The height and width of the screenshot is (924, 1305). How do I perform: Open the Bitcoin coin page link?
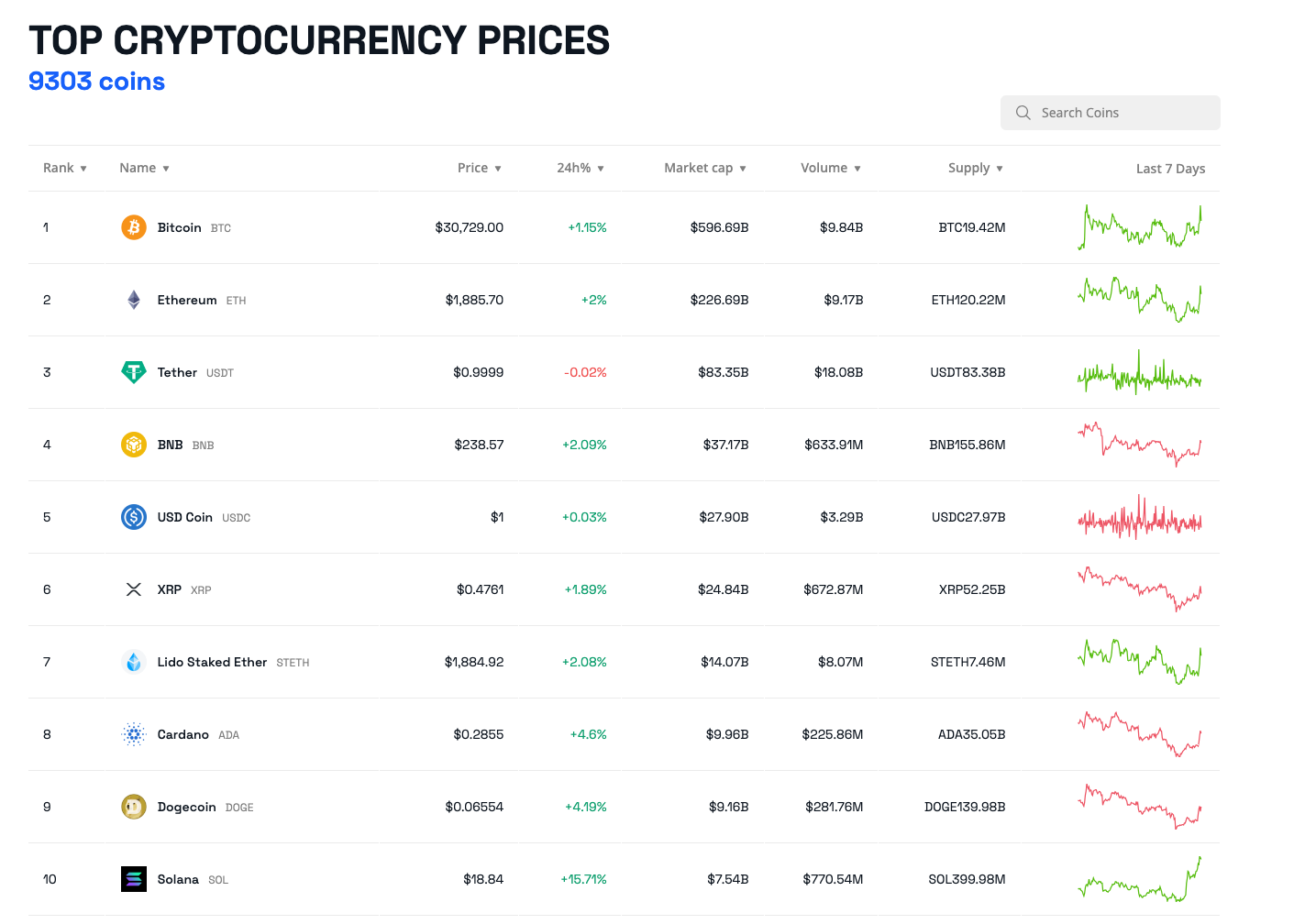coord(179,227)
